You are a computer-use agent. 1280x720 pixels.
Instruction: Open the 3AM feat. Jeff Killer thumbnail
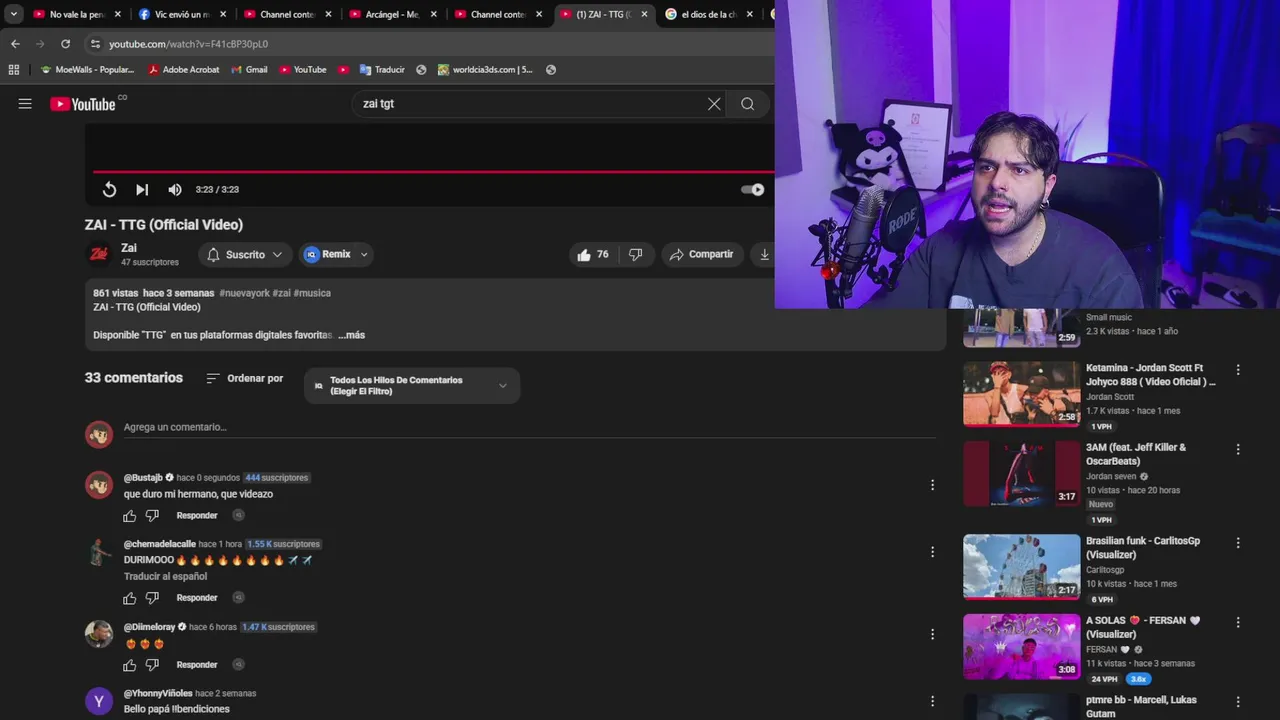point(1021,474)
